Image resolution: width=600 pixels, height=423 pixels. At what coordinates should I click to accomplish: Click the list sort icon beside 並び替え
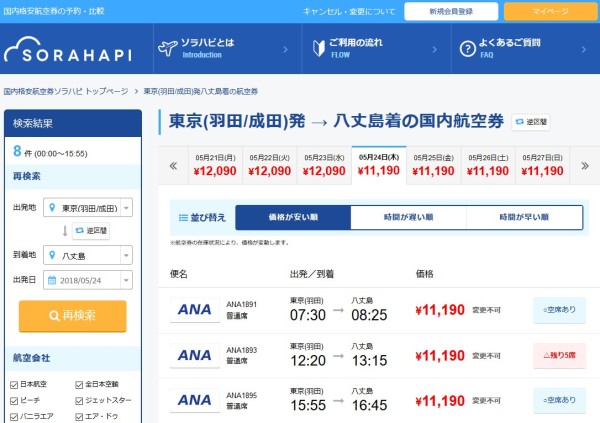[x=183, y=217]
